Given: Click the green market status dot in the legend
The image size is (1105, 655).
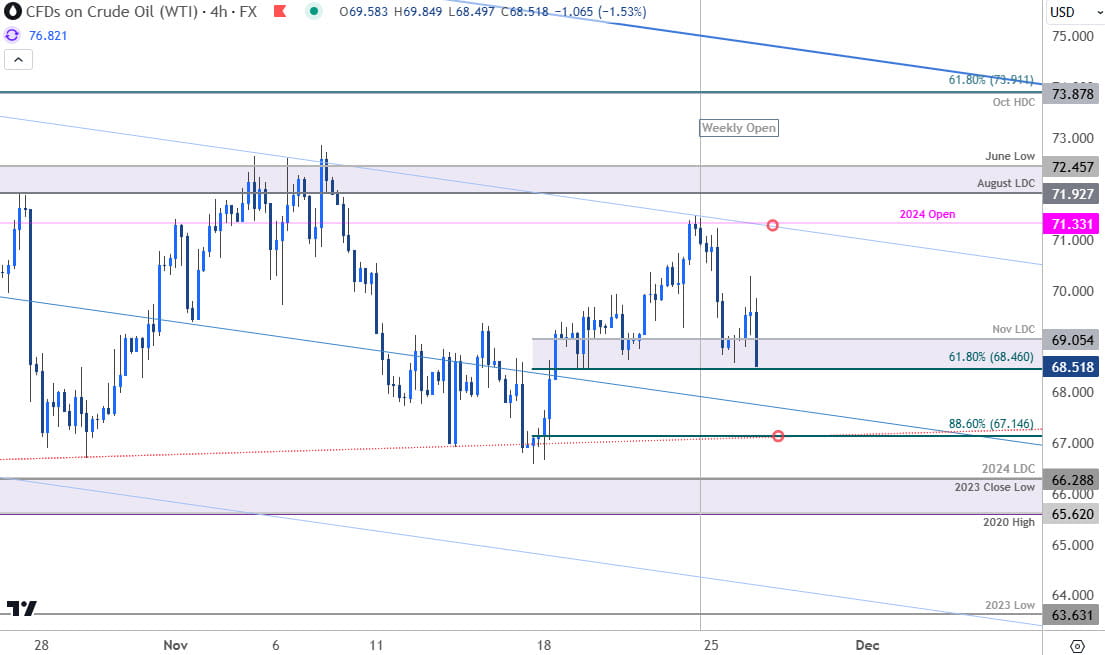Looking at the screenshot, I should (x=313, y=13).
